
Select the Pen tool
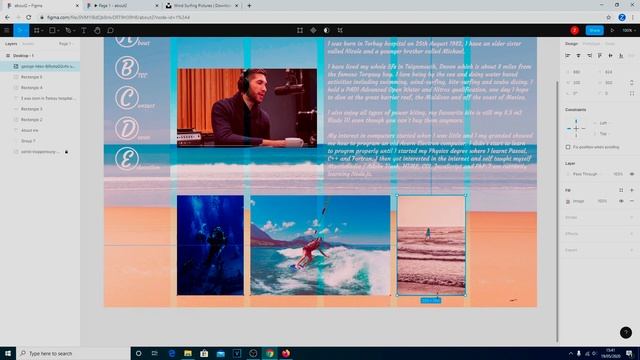tap(68, 30)
